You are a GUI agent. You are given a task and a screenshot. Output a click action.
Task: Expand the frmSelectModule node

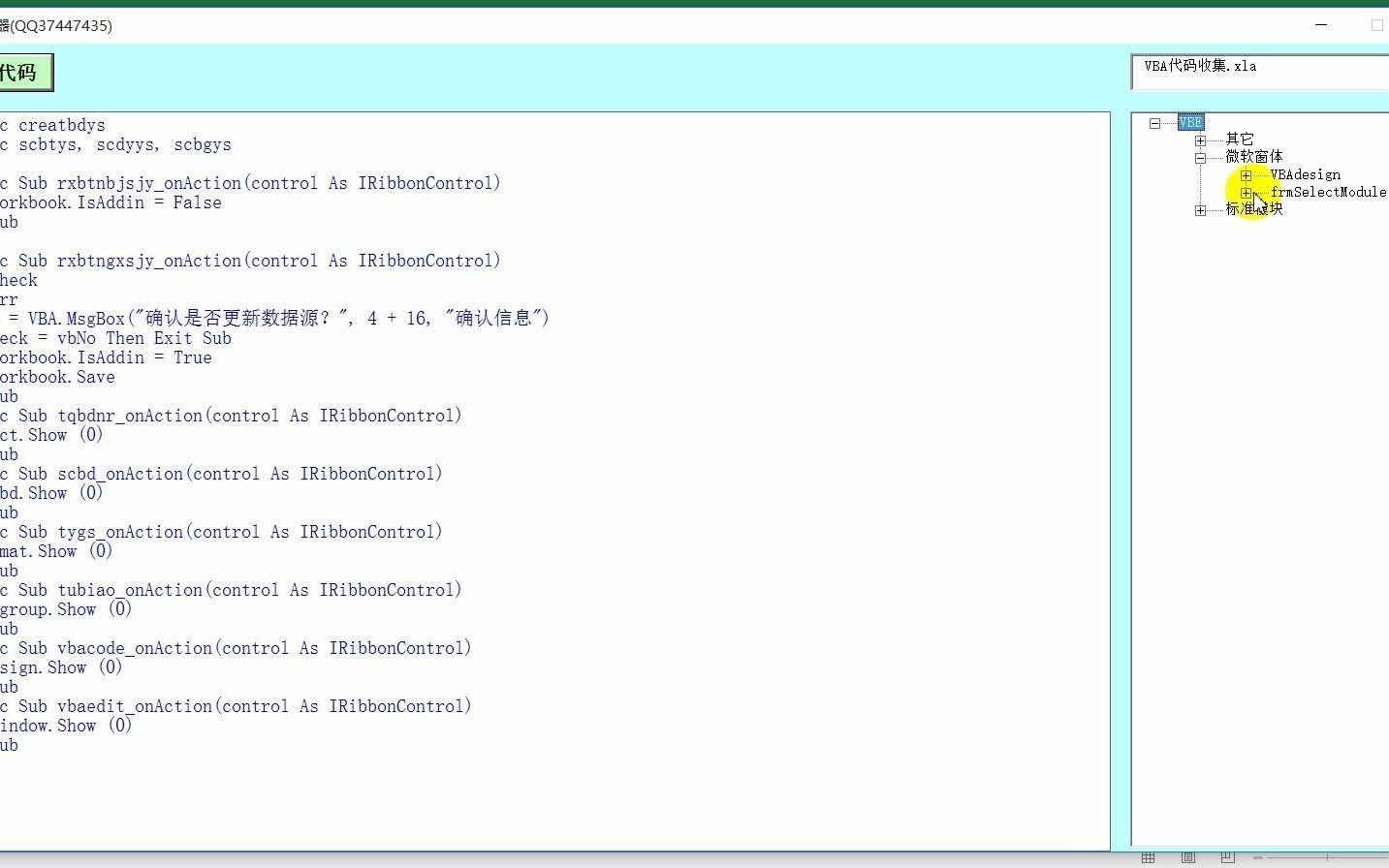point(1247,193)
